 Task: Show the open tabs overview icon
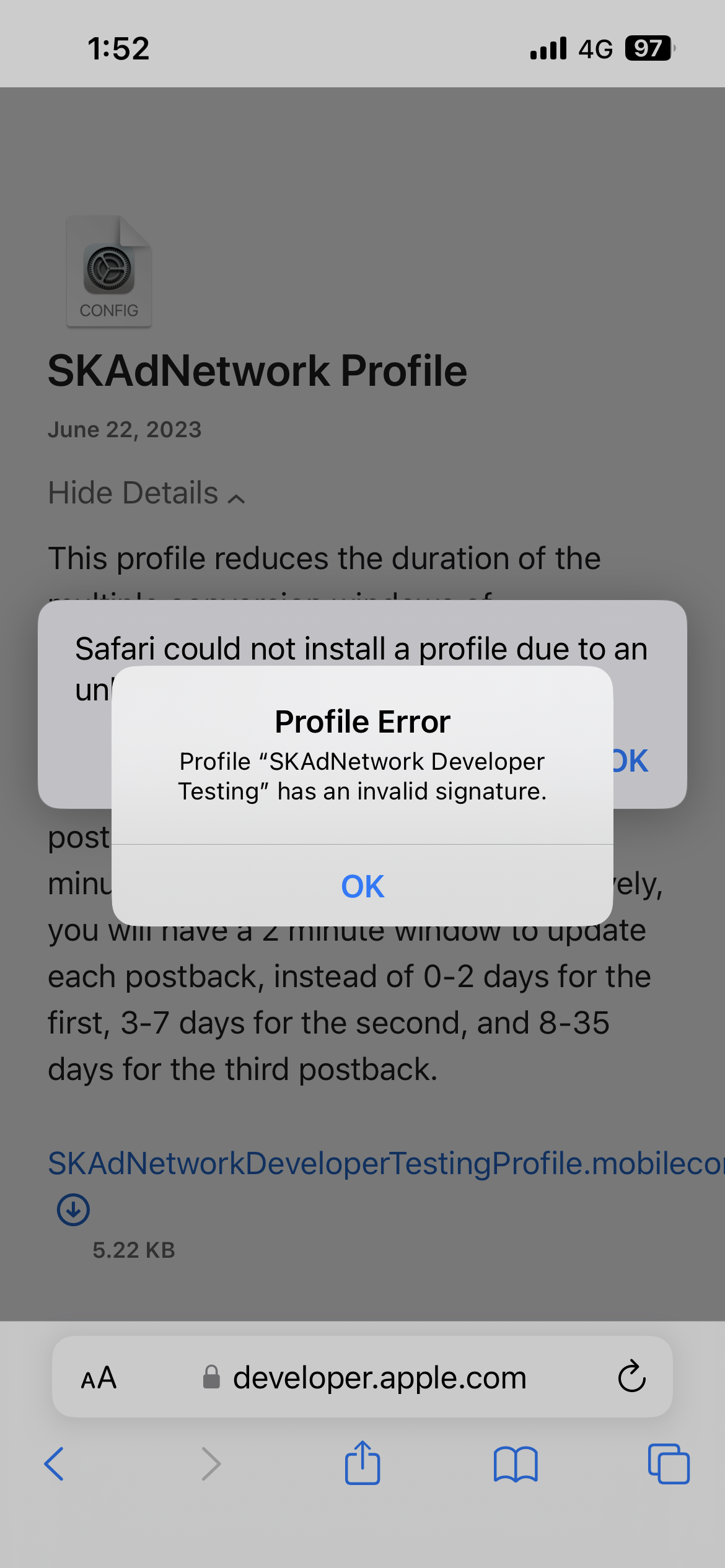pos(669,1464)
